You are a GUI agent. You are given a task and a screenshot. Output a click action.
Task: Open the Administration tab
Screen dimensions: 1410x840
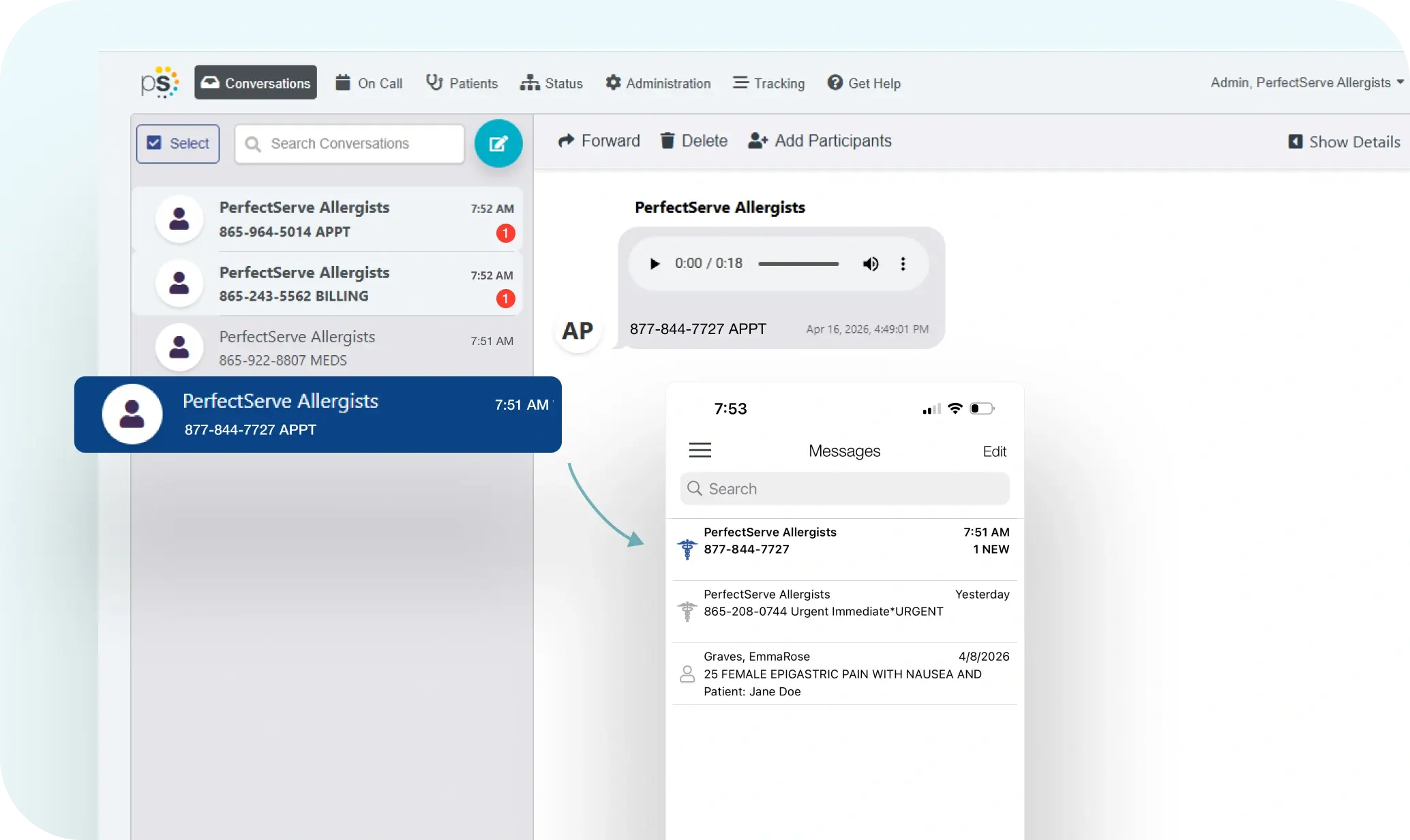coord(658,83)
